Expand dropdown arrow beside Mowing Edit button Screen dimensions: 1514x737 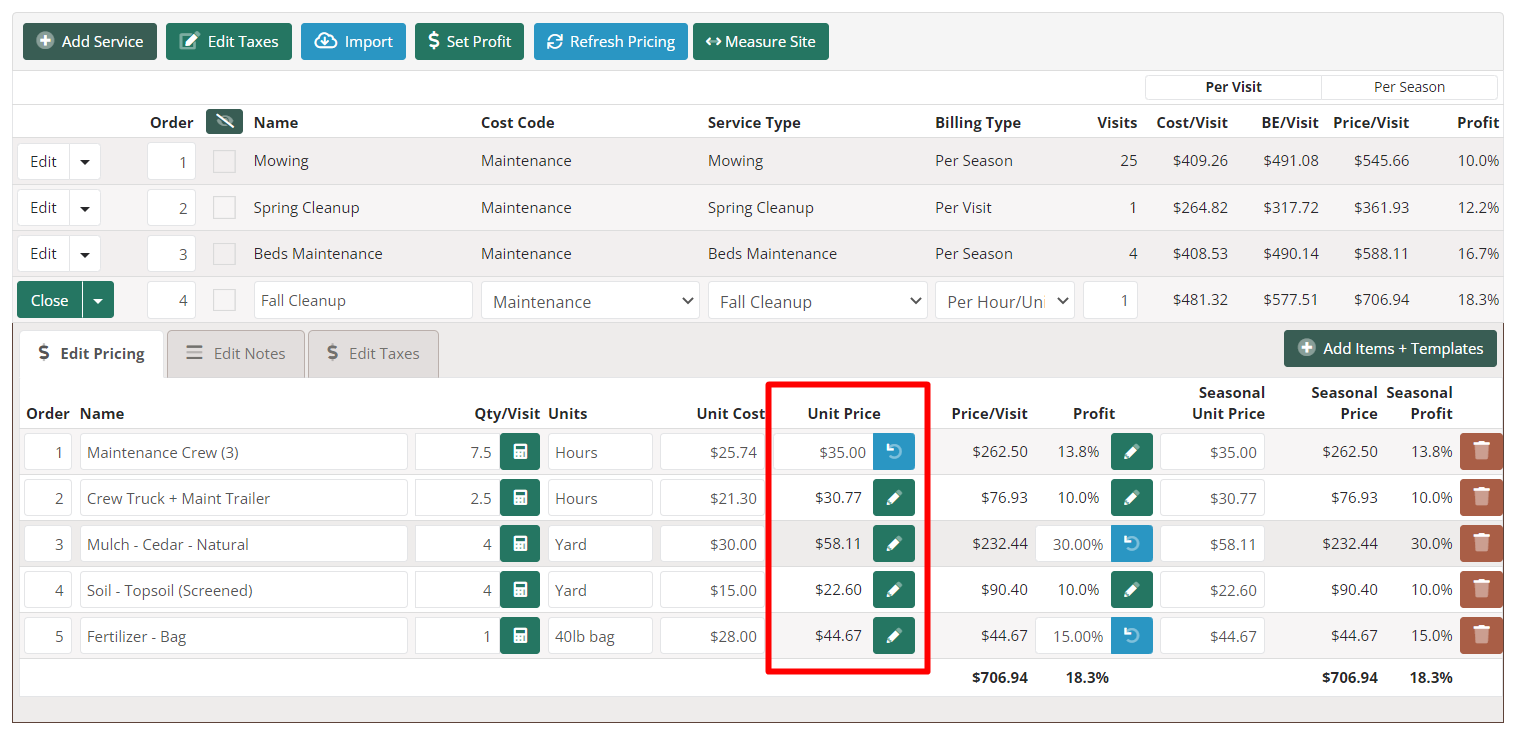(85, 162)
